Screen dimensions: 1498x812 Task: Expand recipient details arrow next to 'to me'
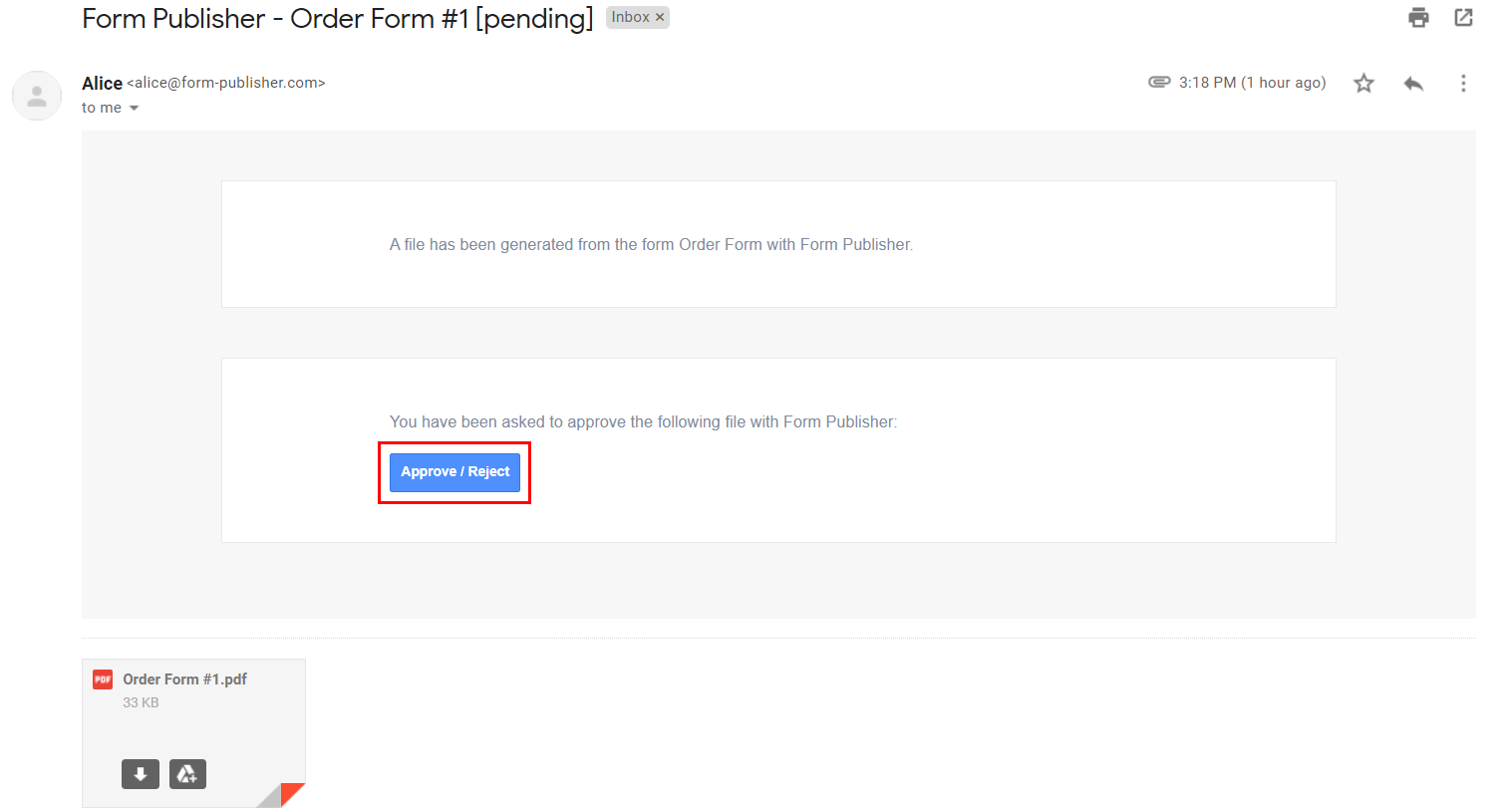click(x=134, y=109)
